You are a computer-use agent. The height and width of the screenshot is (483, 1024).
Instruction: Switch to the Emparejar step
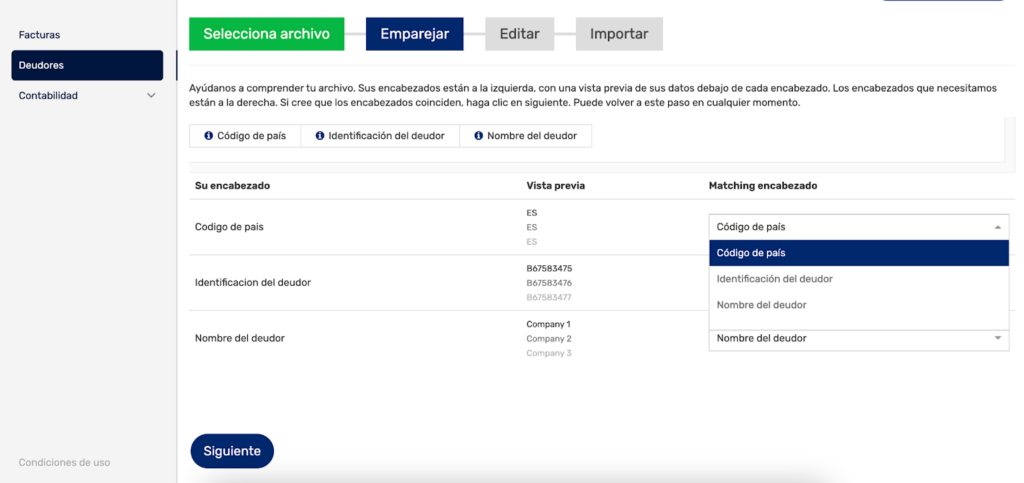[x=414, y=34]
